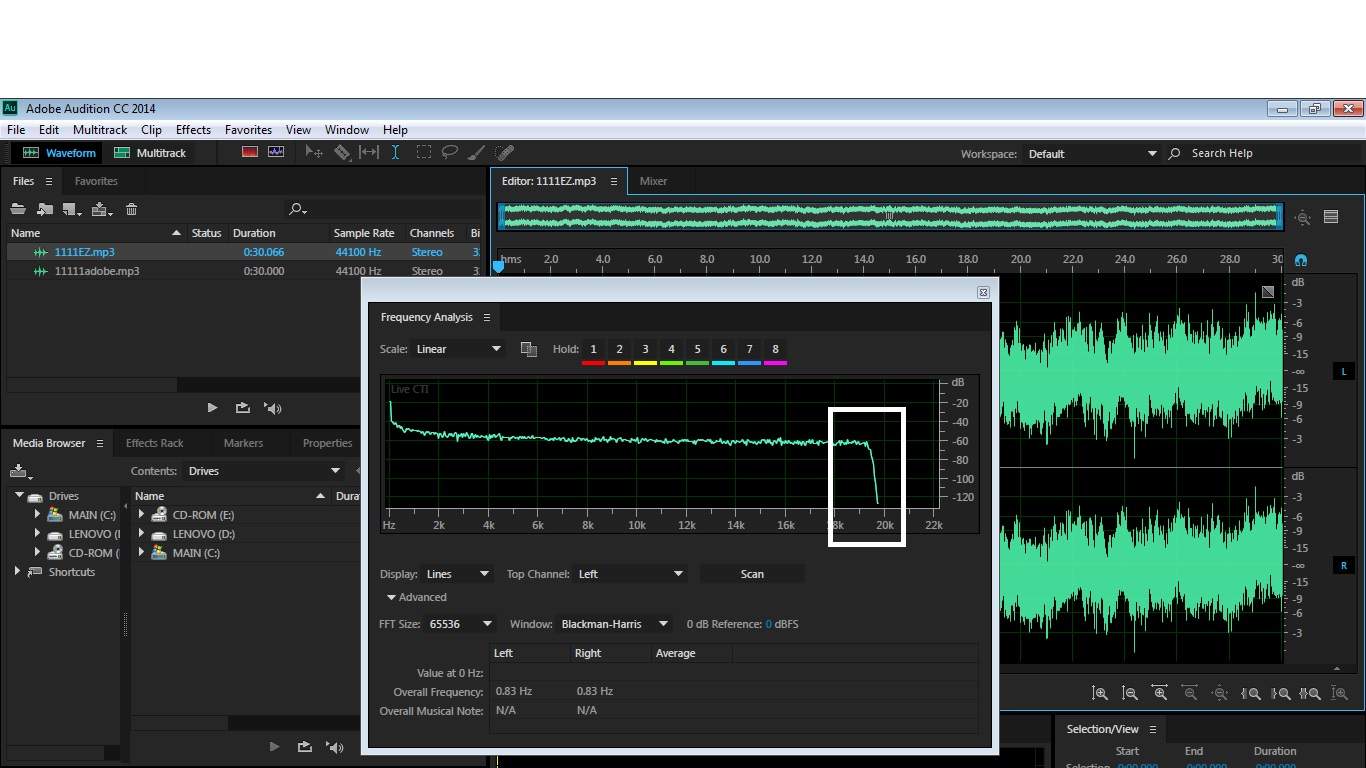Select the Razor tool in toolbar
Viewport: 1366px width, 768px height.
342,153
